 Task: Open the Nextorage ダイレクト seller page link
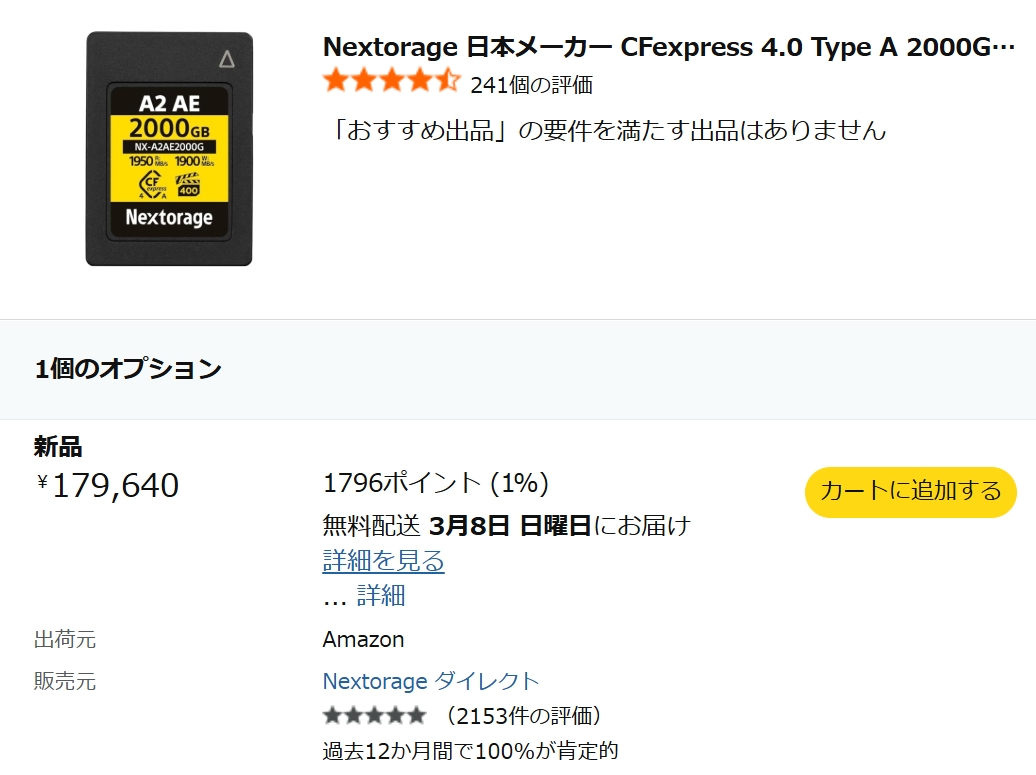(430, 682)
